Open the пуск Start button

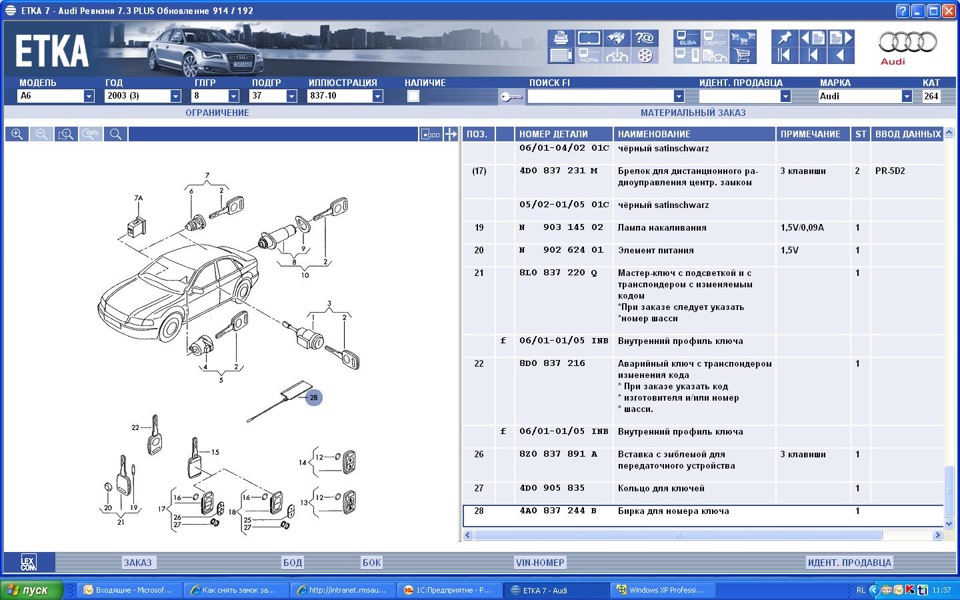[31, 590]
